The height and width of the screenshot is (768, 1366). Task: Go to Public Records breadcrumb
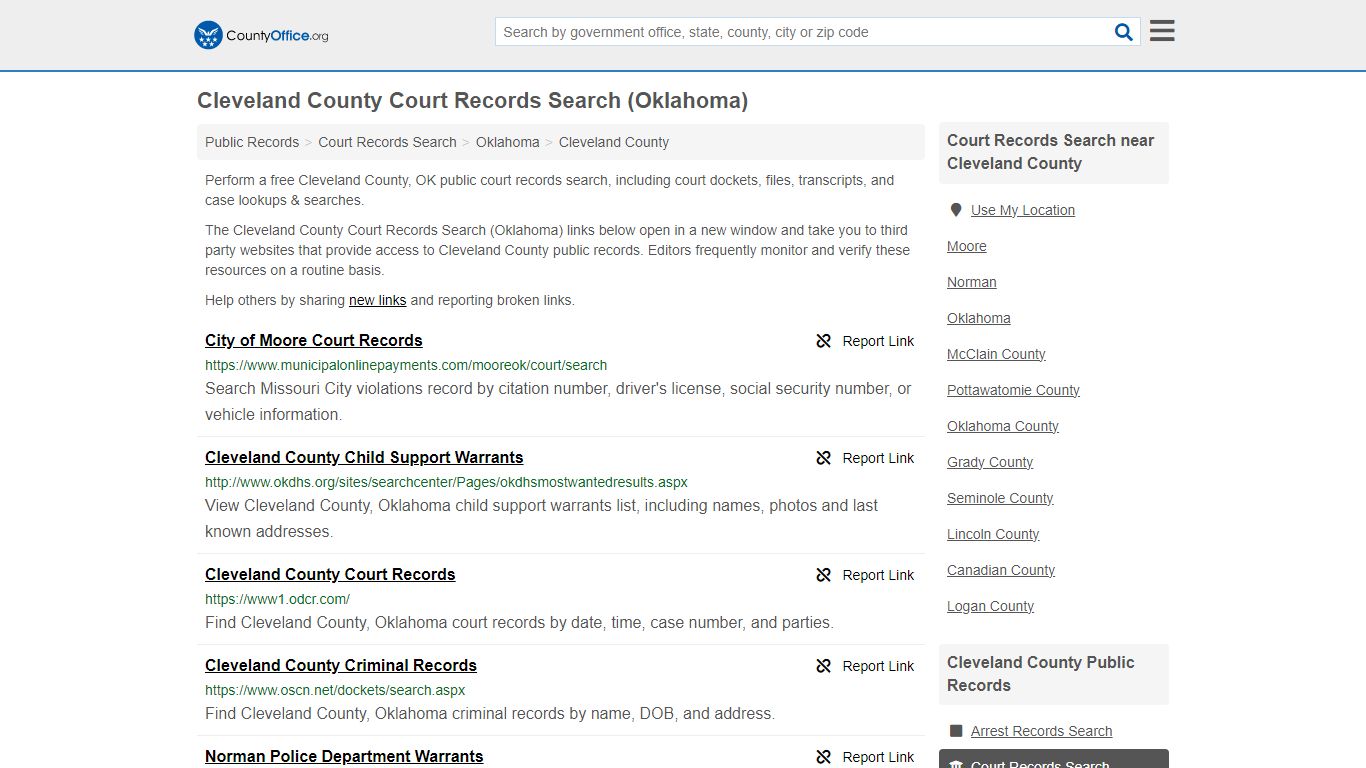(x=252, y=142)
